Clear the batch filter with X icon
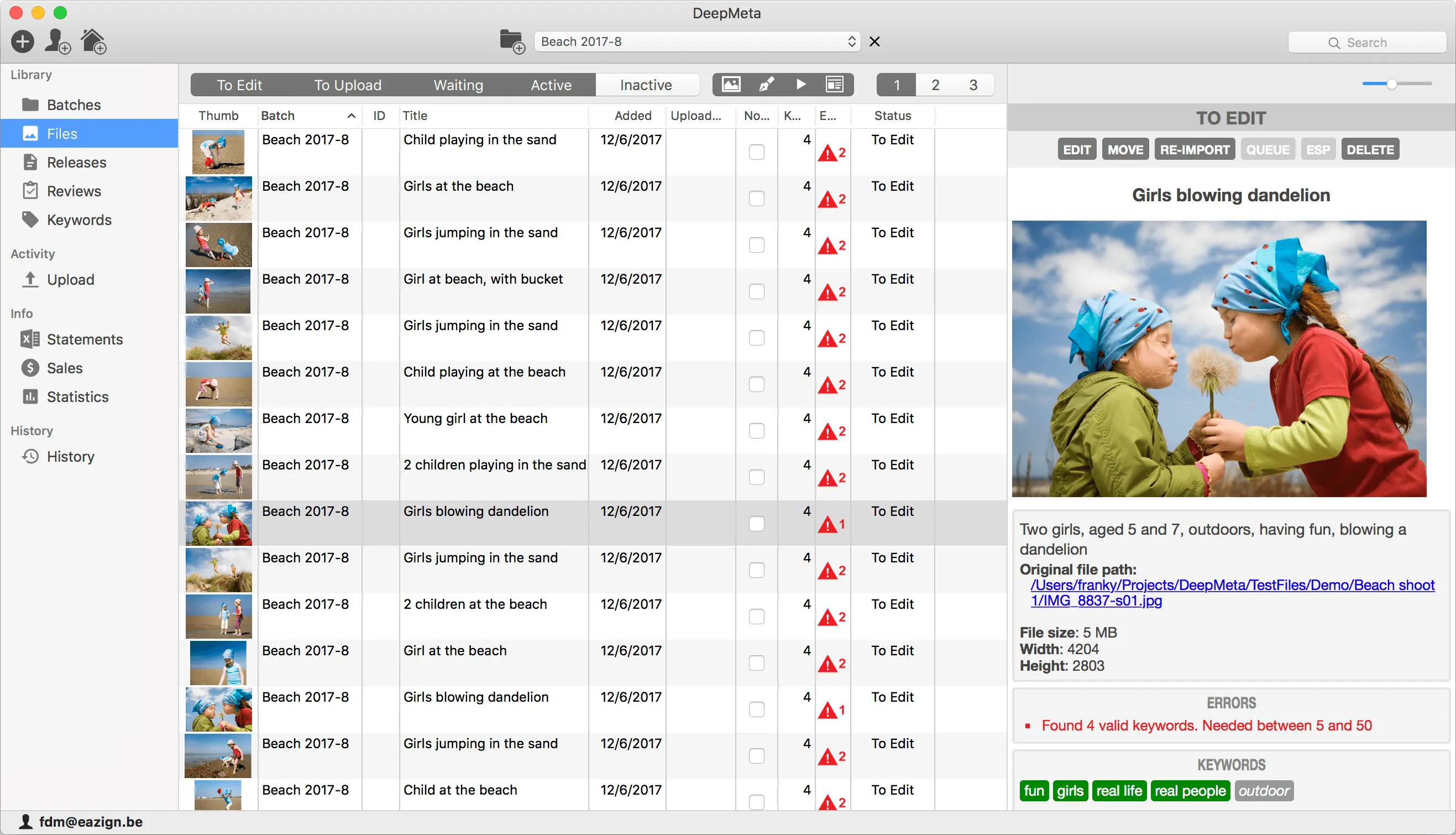This screenshot has width=1456, height=835. (874, 41)
